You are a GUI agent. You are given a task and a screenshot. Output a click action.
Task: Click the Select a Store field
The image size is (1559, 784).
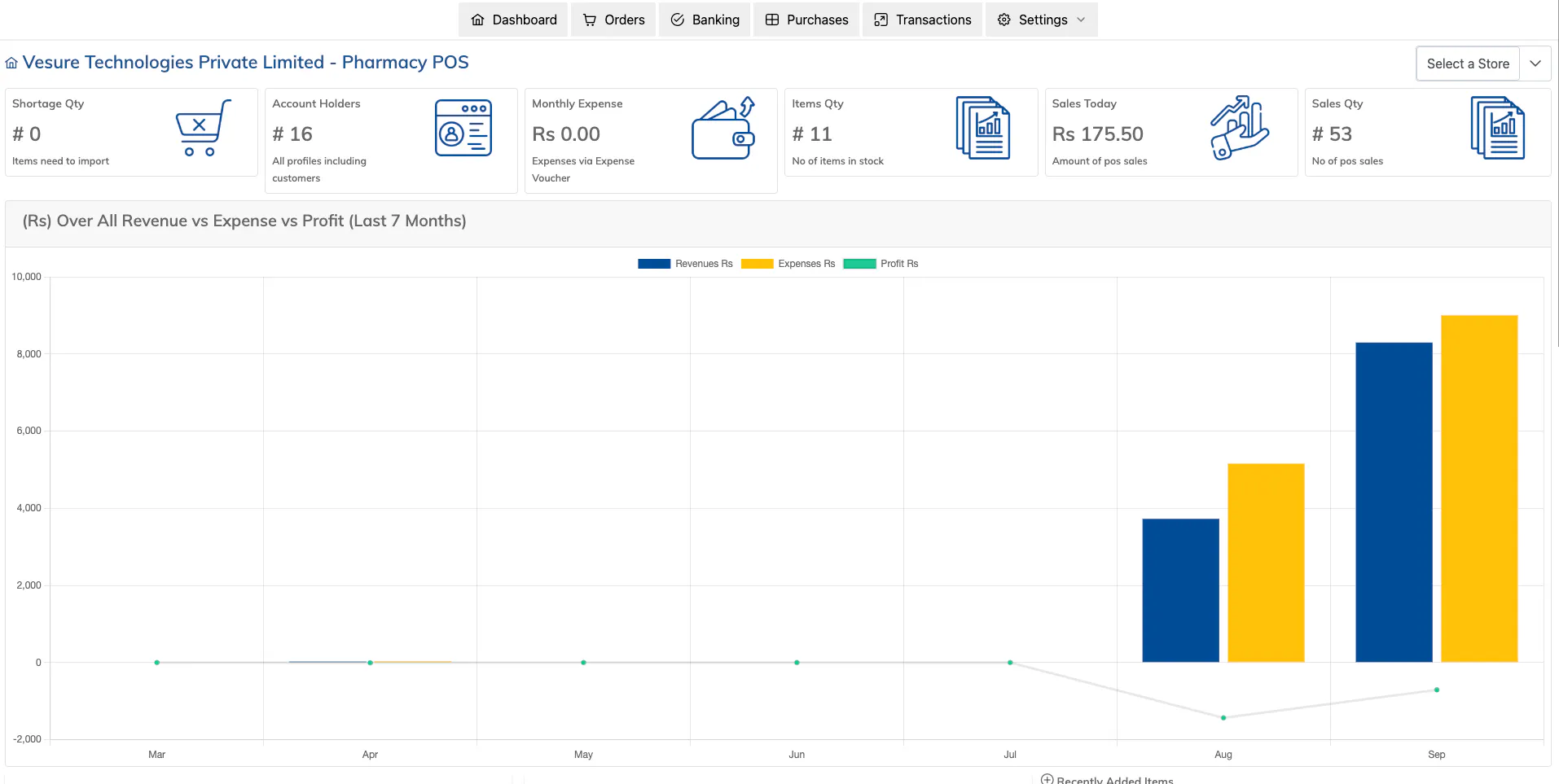[1468, 64]
